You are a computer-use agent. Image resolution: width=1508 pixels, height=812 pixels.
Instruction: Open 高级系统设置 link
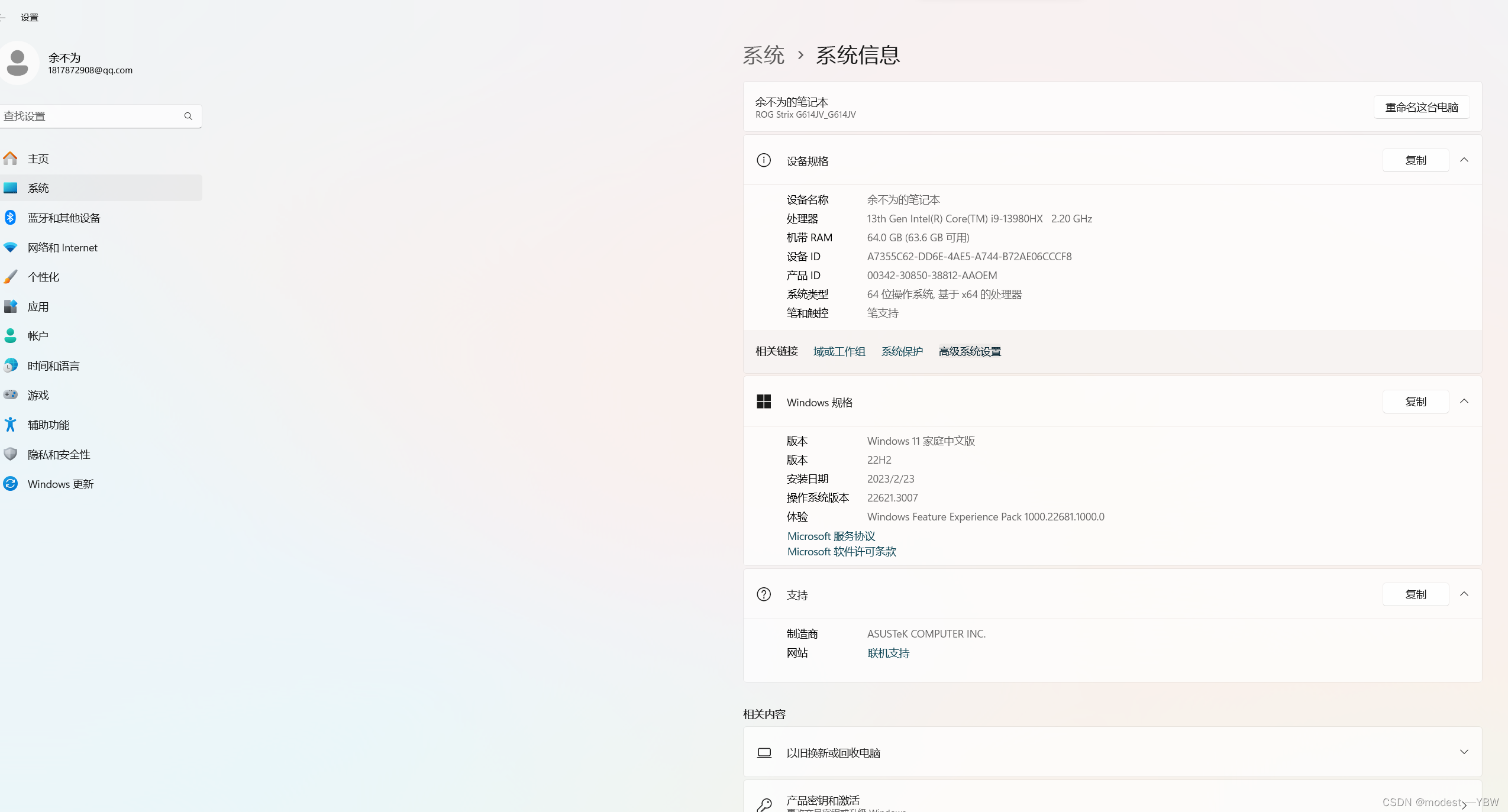click(969, 351)
